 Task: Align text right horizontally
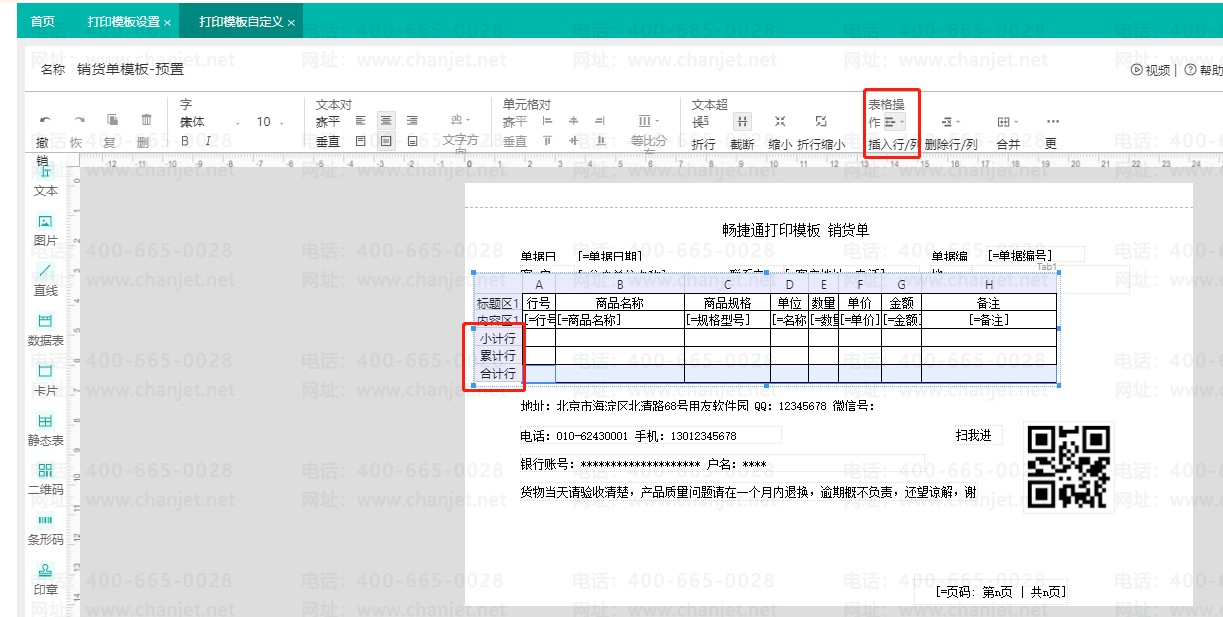click(412, 121)
